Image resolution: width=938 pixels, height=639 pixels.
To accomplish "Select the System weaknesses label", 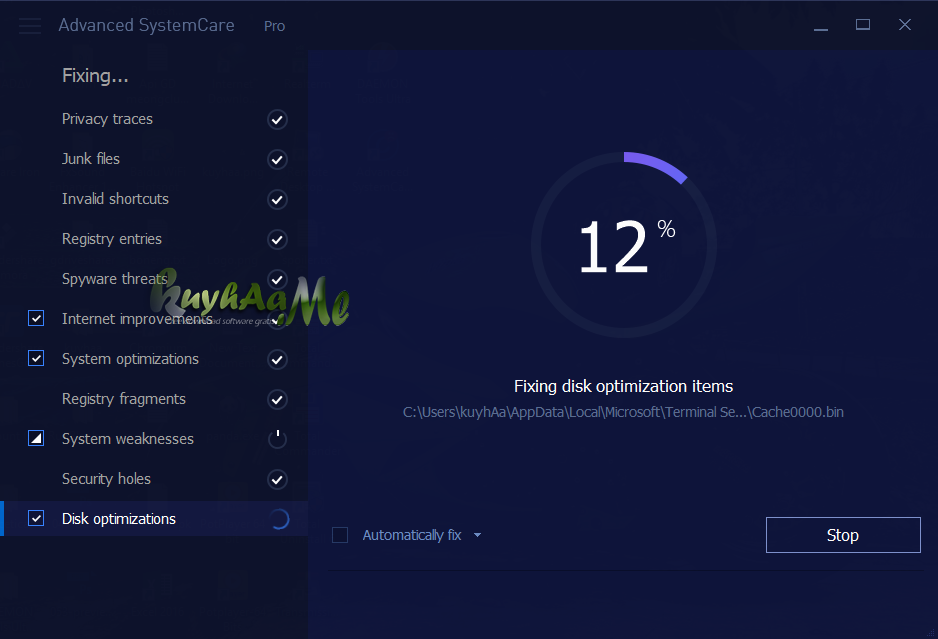I will click(128, 439).
